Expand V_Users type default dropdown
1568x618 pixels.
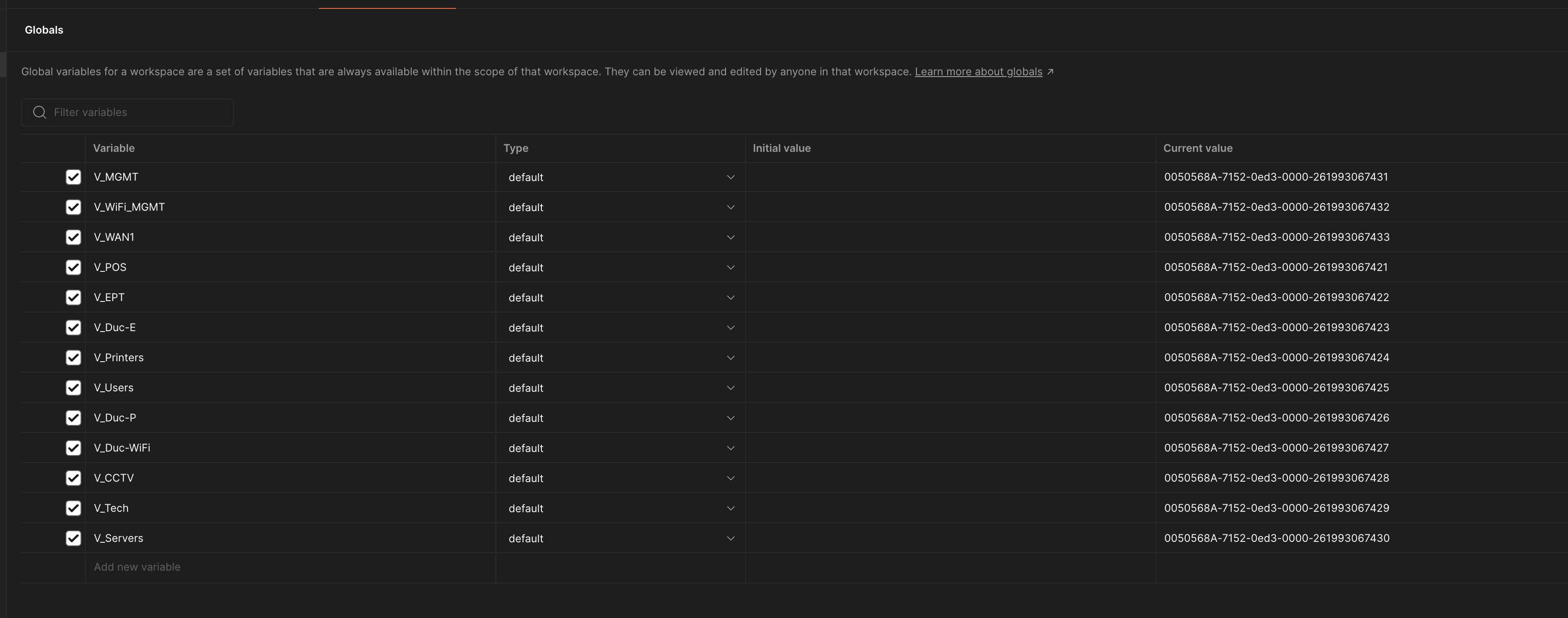pos(620,388)
